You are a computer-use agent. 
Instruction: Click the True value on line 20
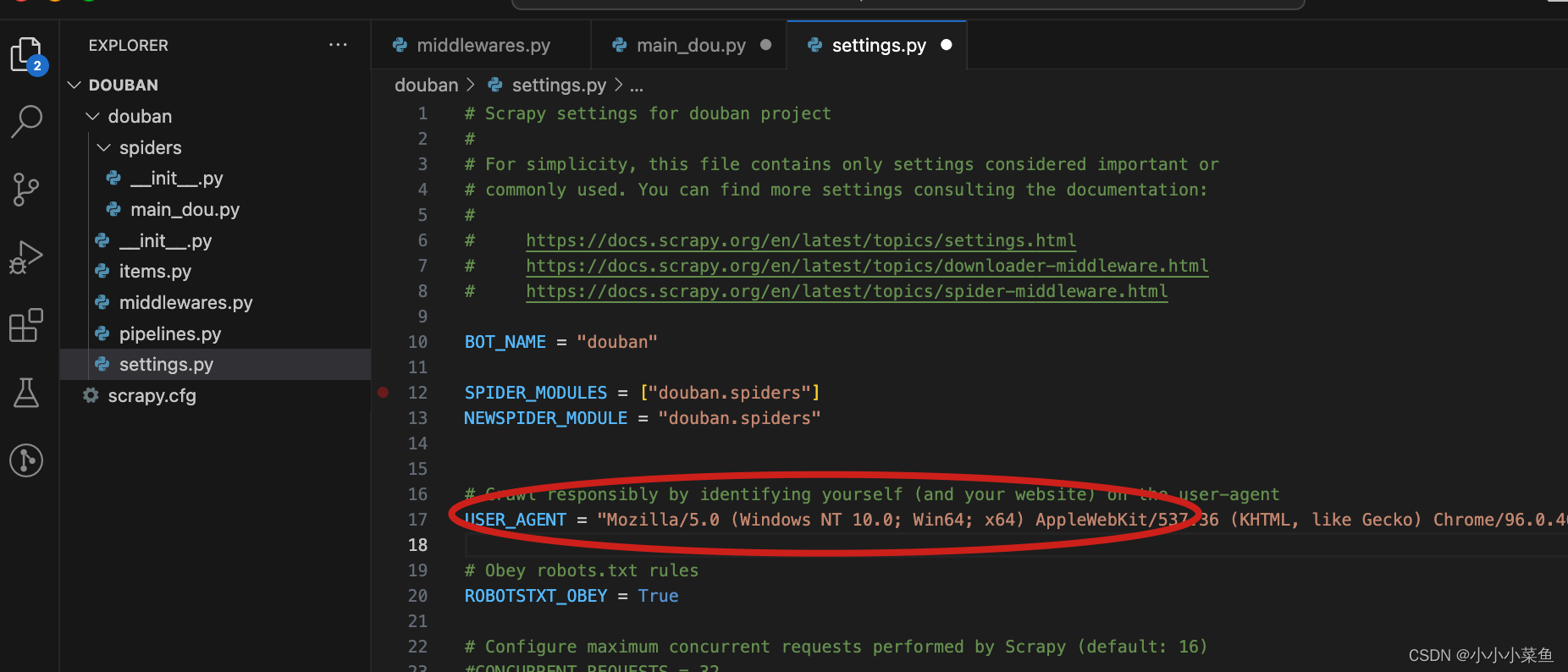[659, 596]
